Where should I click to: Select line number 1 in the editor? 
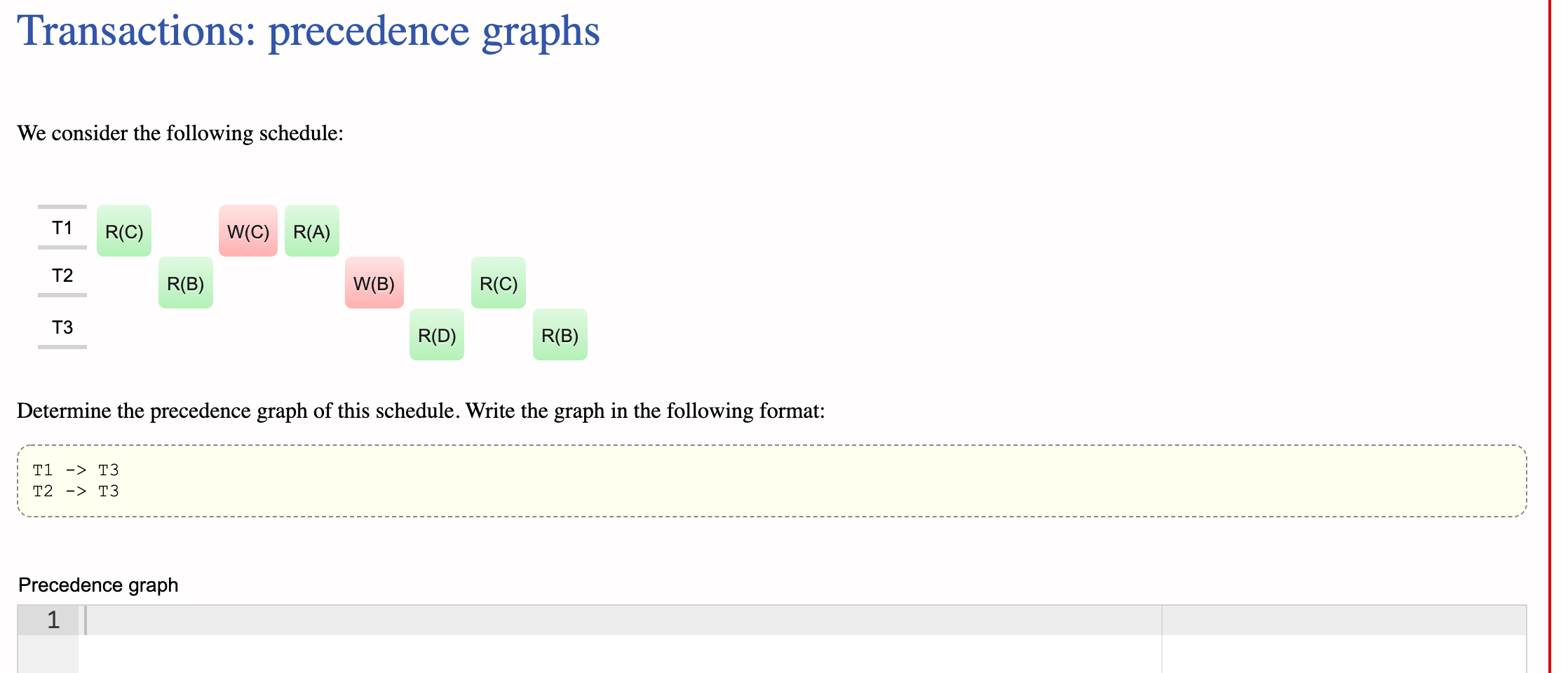click(53, 620)
